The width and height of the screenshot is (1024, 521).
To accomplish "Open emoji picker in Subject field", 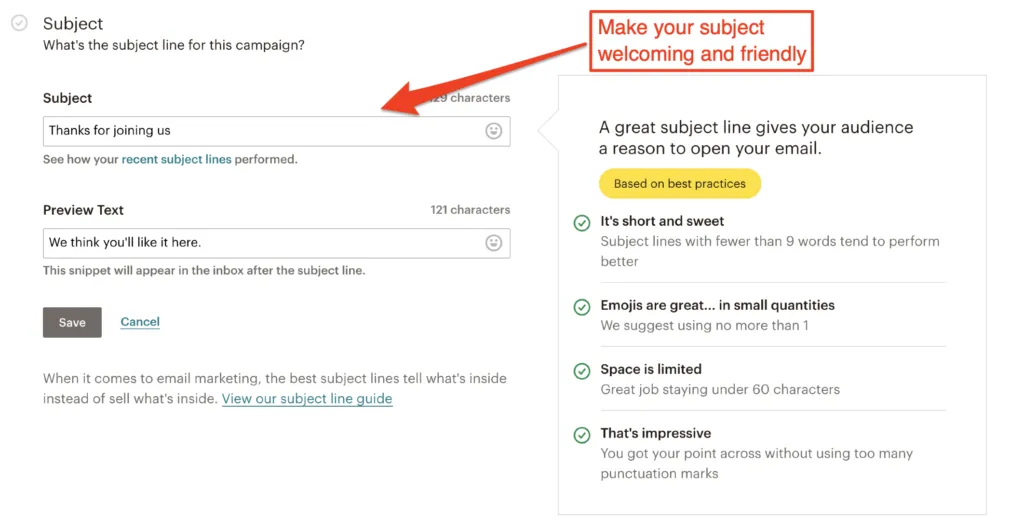I will (x=494, y=131).
